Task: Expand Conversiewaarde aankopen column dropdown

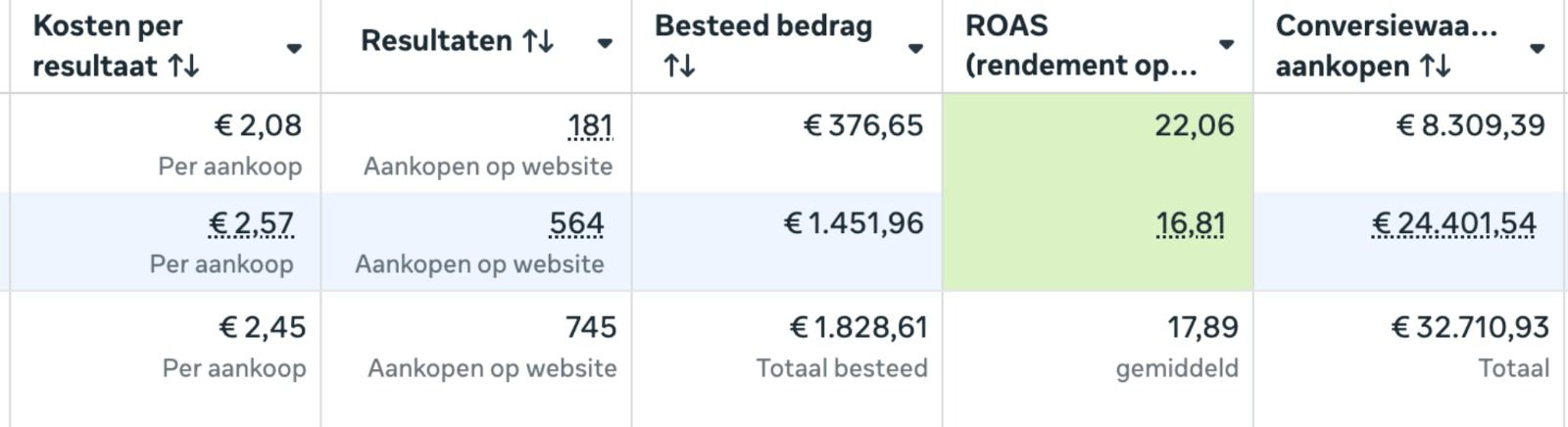Action: [x=1537, y=48]
